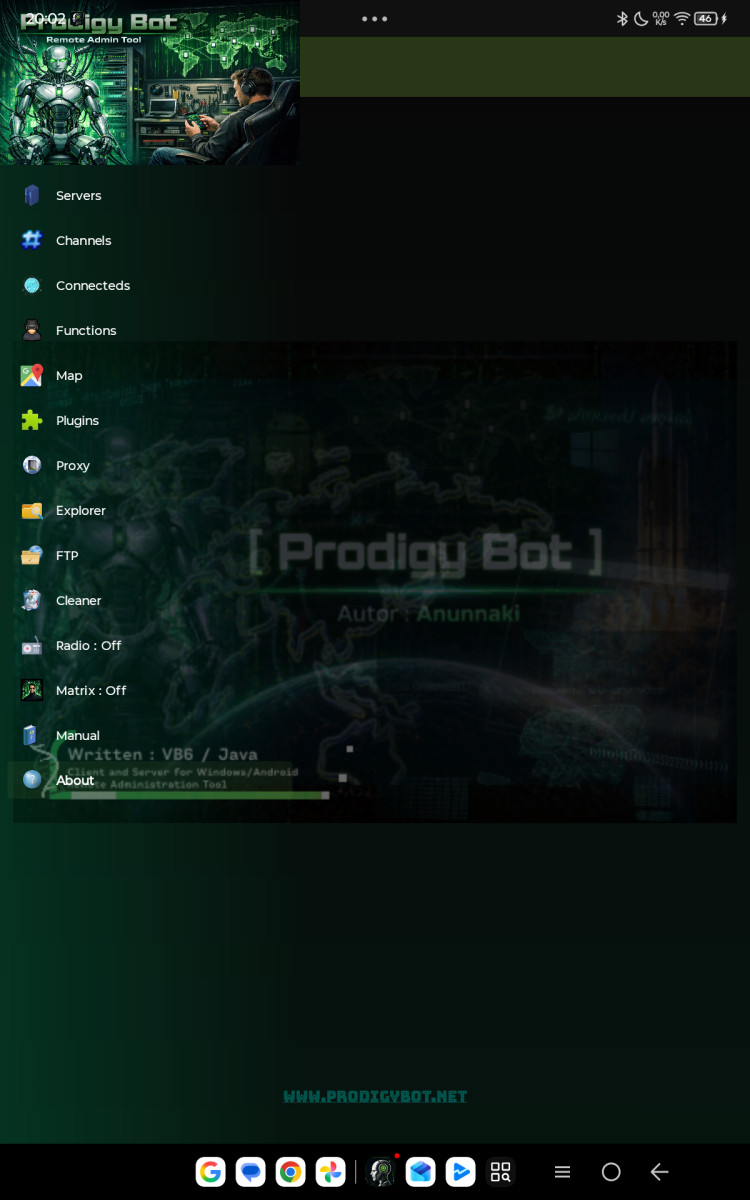Open the Manual menu entry
The height and width of the screenshot is (1200, 750).
150,735
